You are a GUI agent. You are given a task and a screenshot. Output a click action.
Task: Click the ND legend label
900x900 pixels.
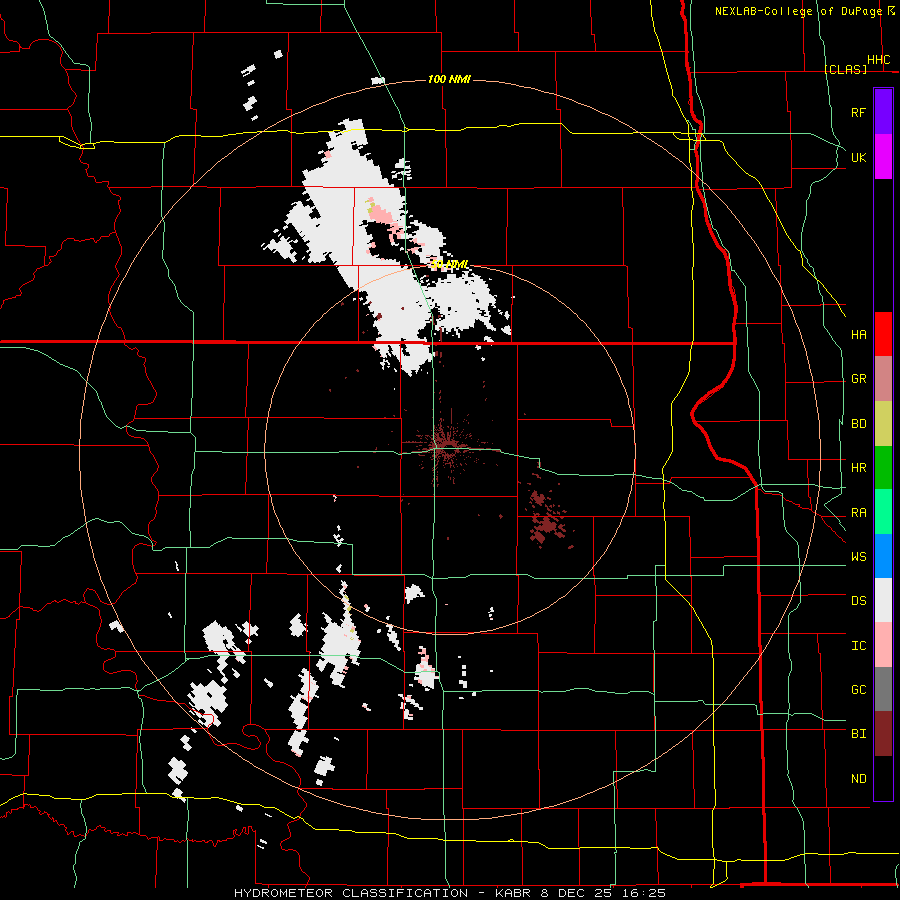click(858, 779)
